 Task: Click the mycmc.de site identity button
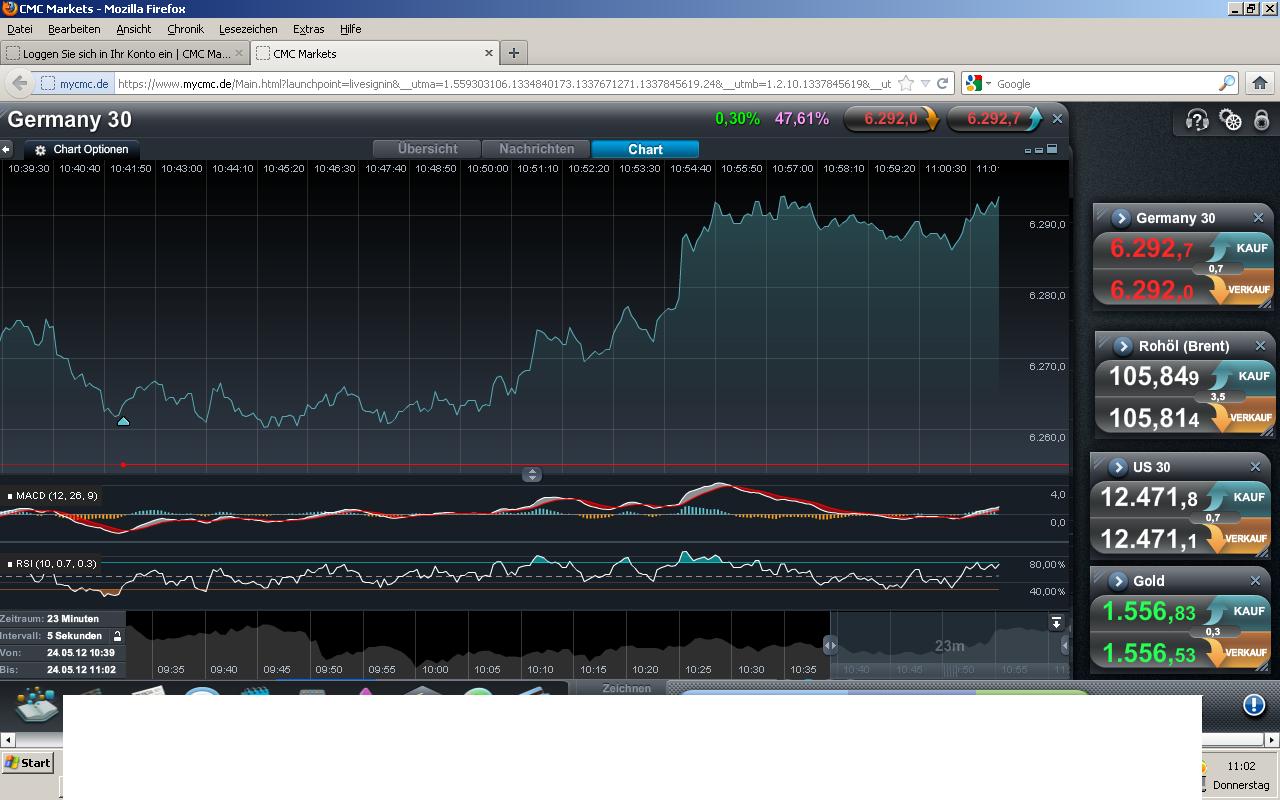click(x=75, y=84)
